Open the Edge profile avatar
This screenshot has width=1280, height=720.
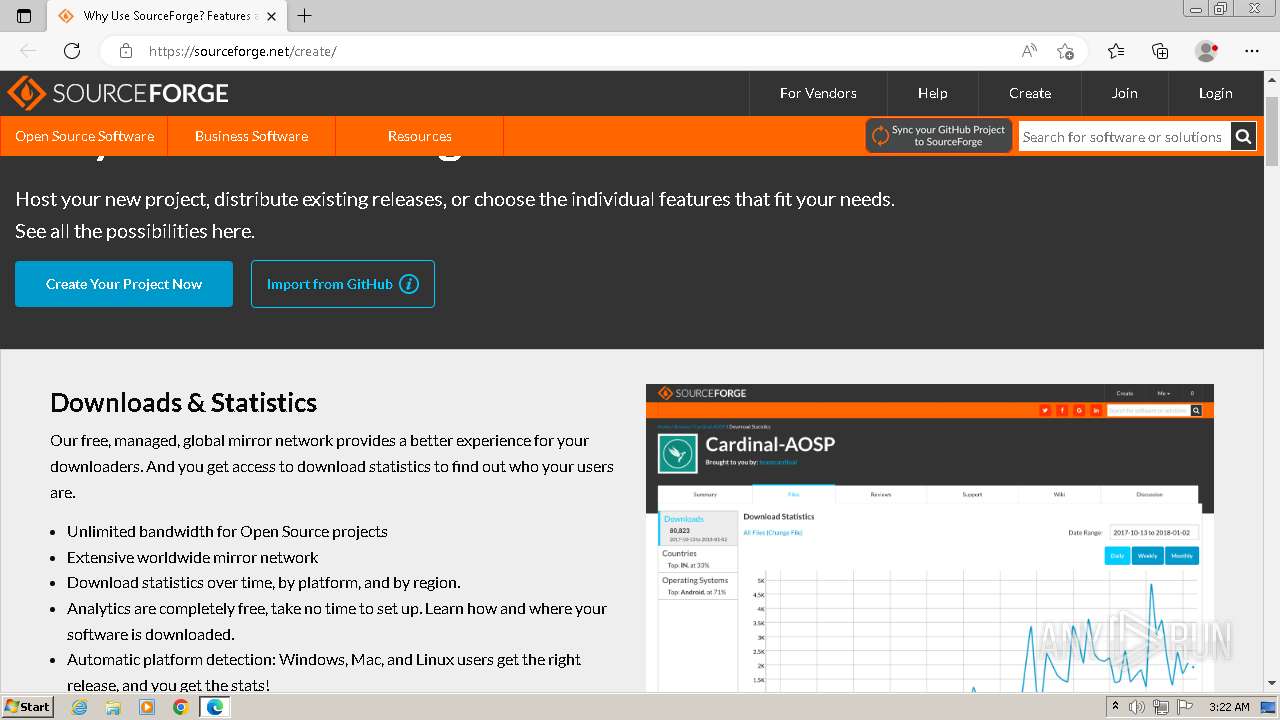coord(1206,51)
